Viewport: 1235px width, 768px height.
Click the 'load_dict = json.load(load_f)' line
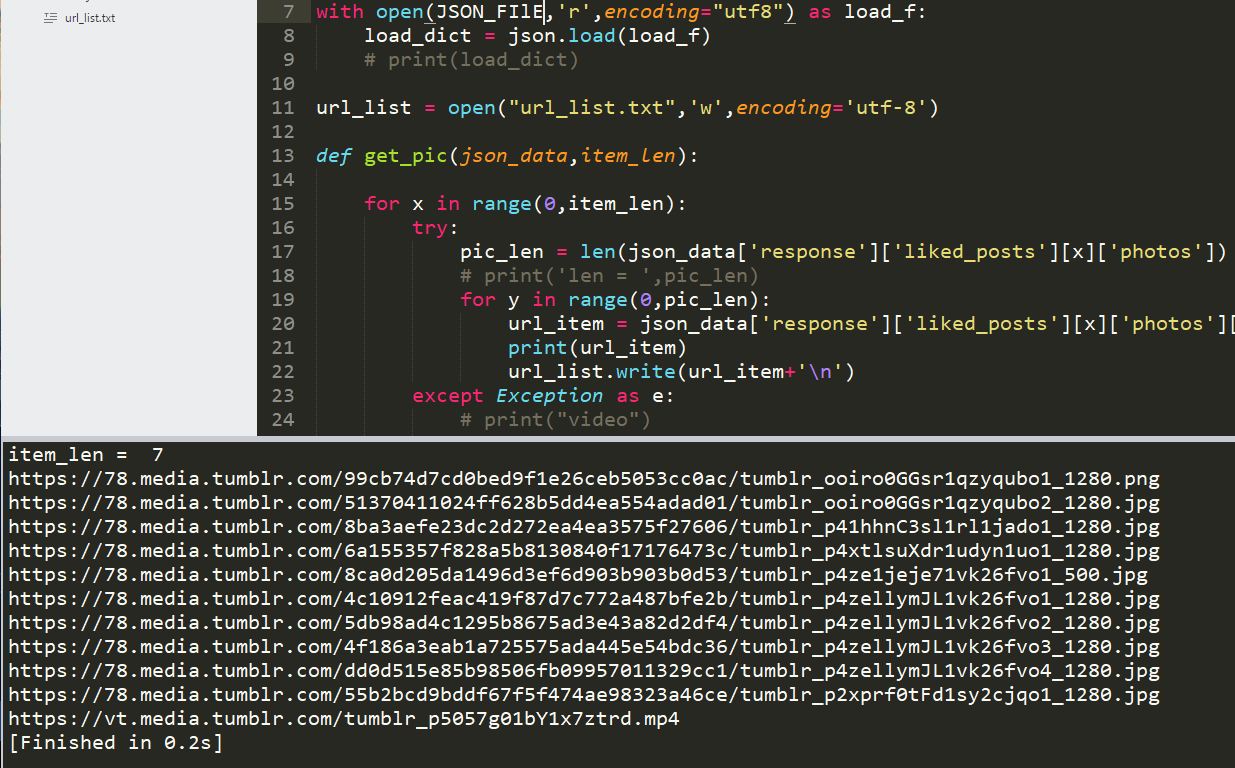click(538, 36)
